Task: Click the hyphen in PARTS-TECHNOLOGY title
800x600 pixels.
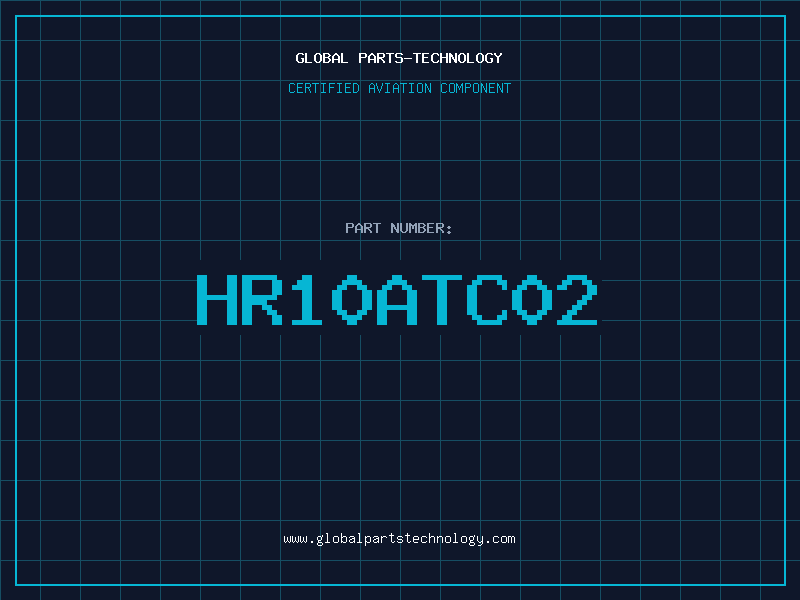Action: coord(407,58)
